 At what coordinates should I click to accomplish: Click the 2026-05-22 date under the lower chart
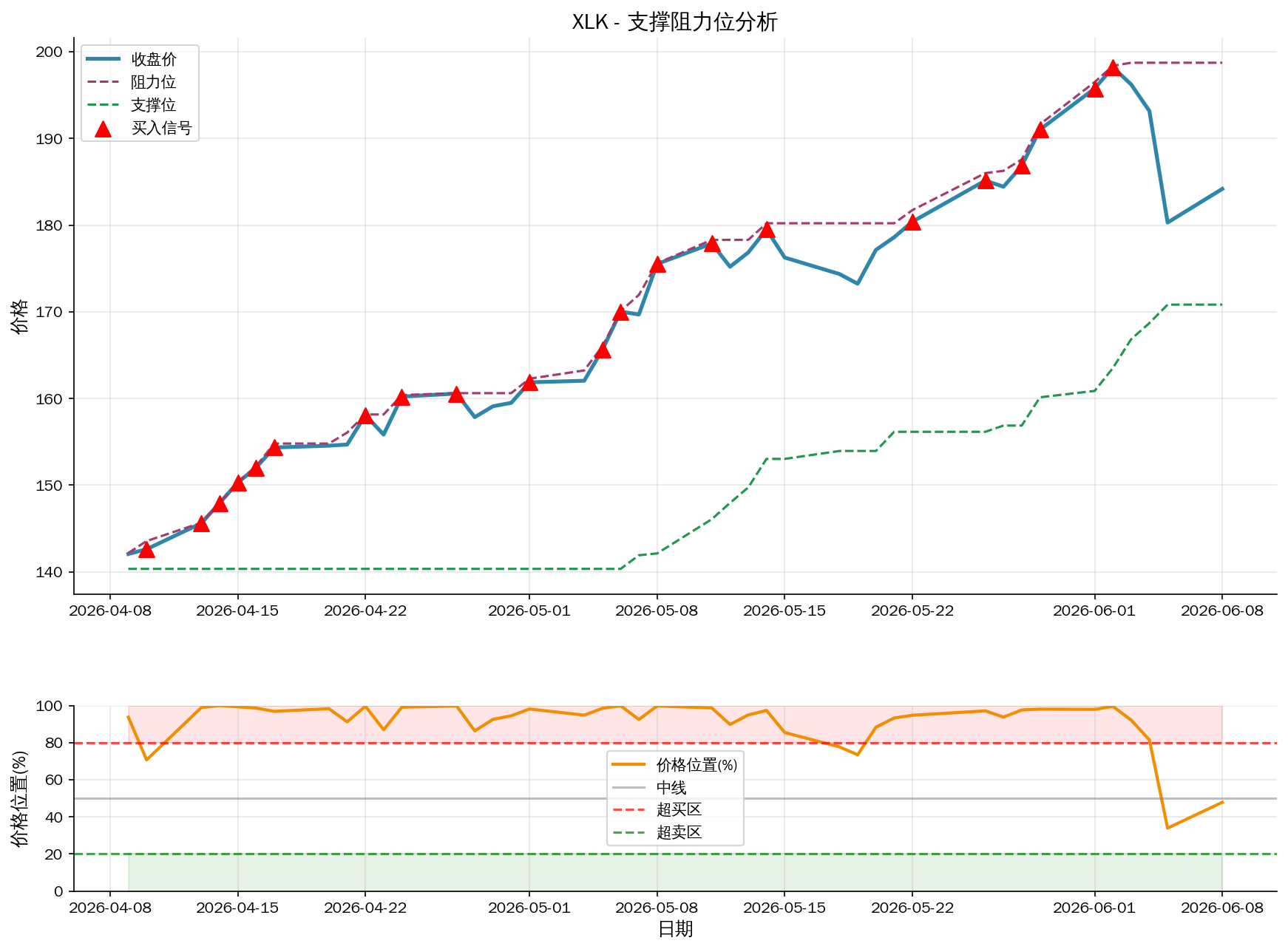tap(912, 908)
